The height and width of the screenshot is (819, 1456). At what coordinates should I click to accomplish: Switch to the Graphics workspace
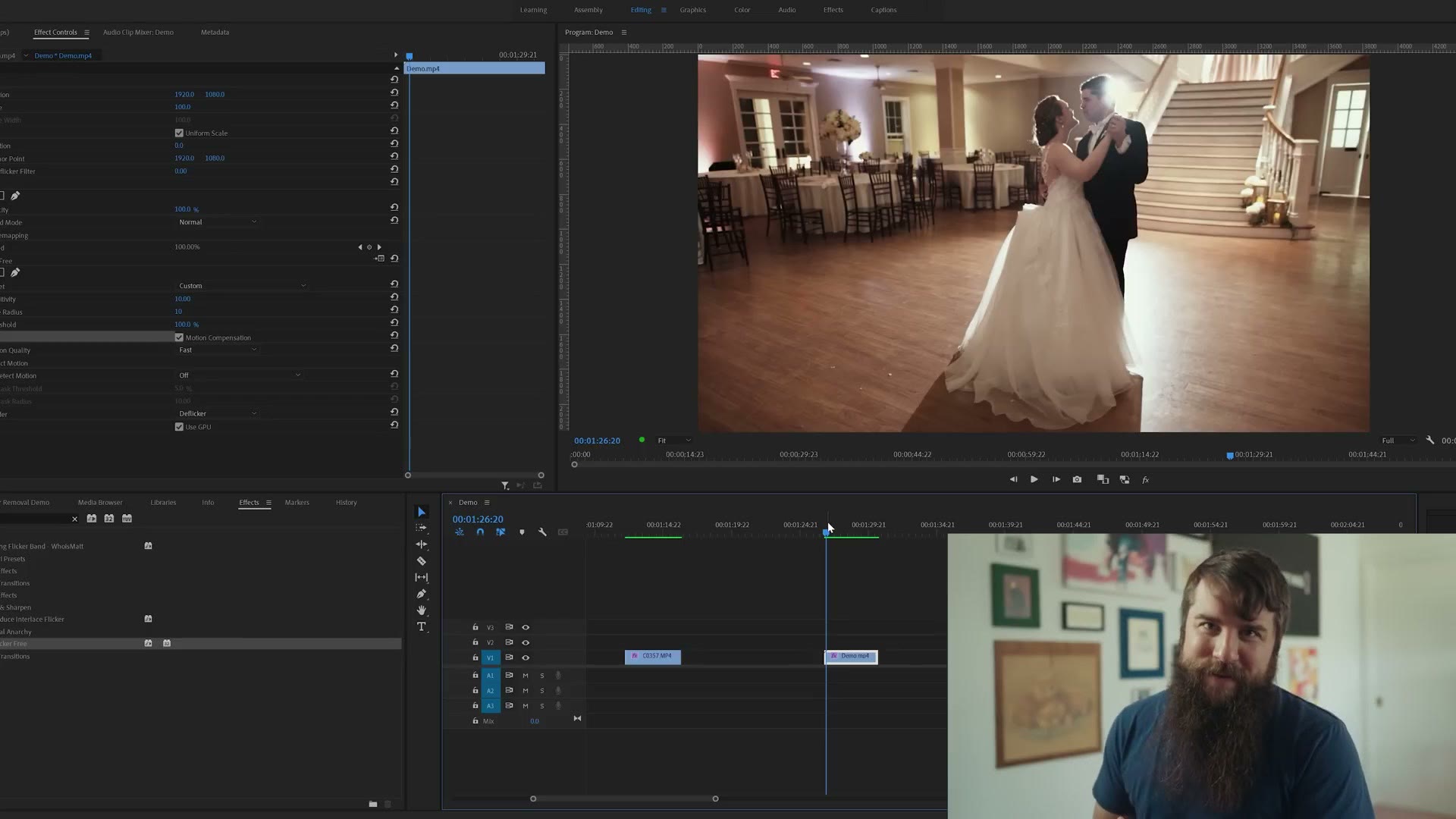(x=692, y=10)
